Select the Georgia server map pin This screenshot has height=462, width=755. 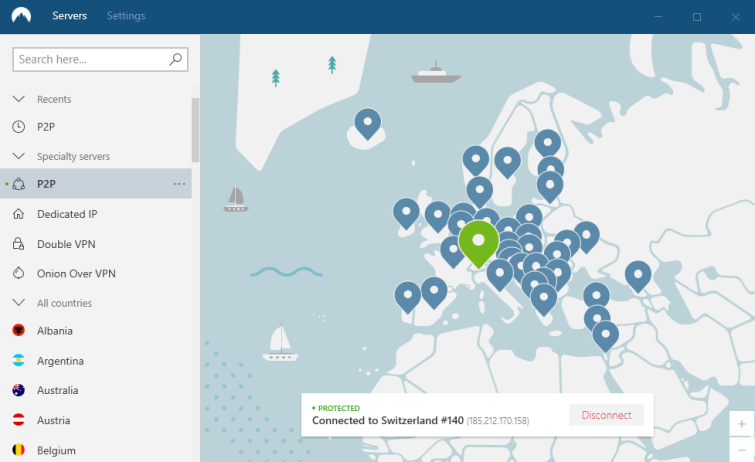[638, 277]
